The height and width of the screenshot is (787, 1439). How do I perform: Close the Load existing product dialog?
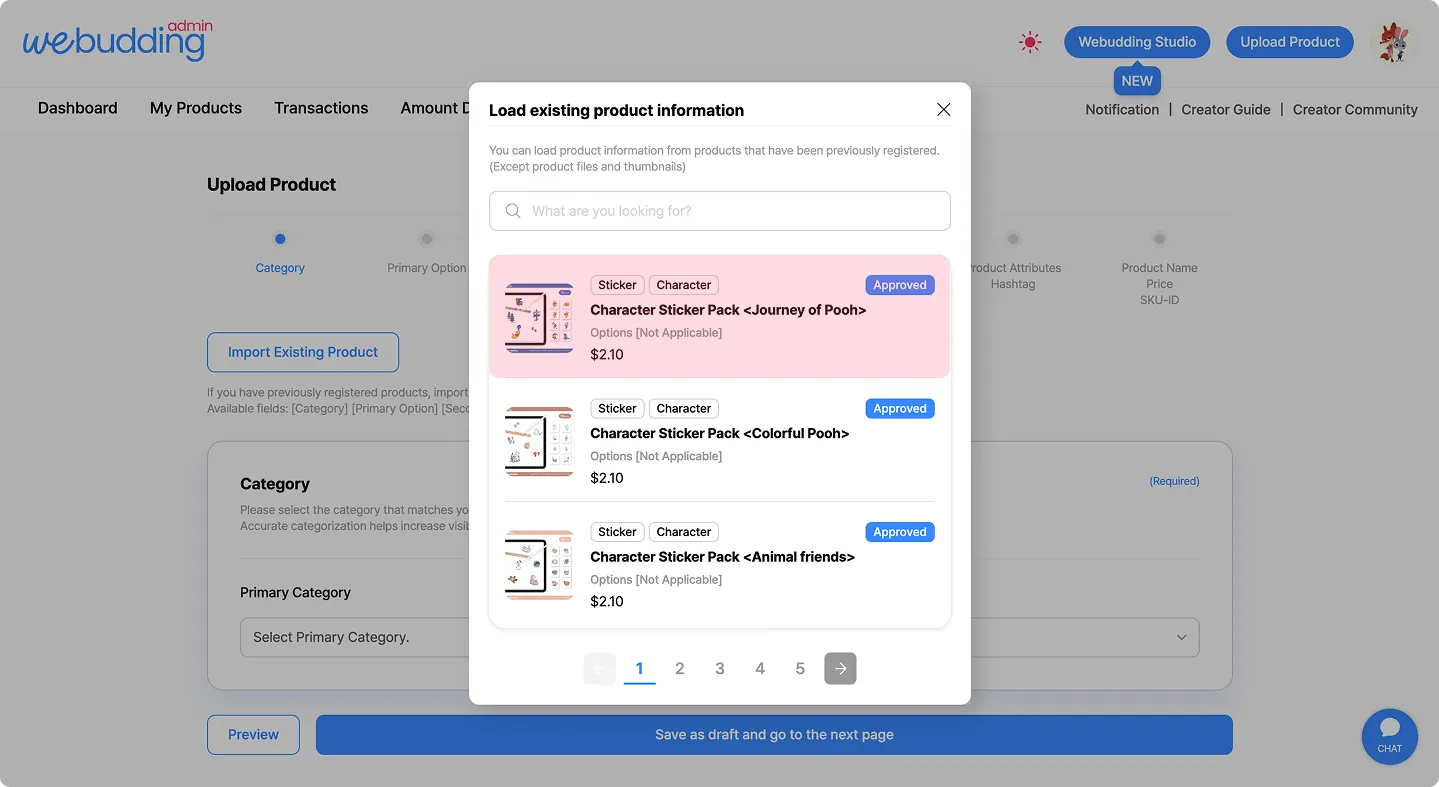coord(943,109)
